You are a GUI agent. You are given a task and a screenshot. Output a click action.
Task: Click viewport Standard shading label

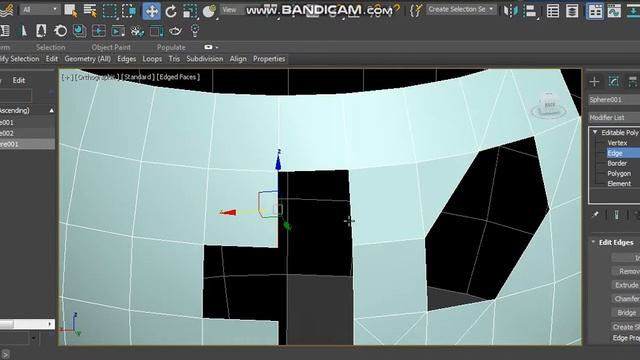[138, 77]
